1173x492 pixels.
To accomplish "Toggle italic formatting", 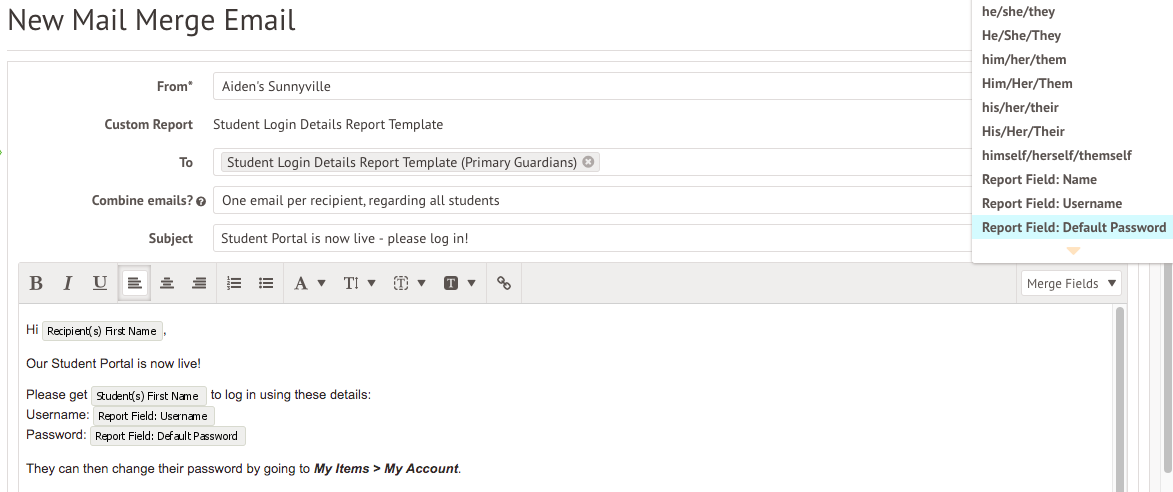I will click(x=68, y=284).
